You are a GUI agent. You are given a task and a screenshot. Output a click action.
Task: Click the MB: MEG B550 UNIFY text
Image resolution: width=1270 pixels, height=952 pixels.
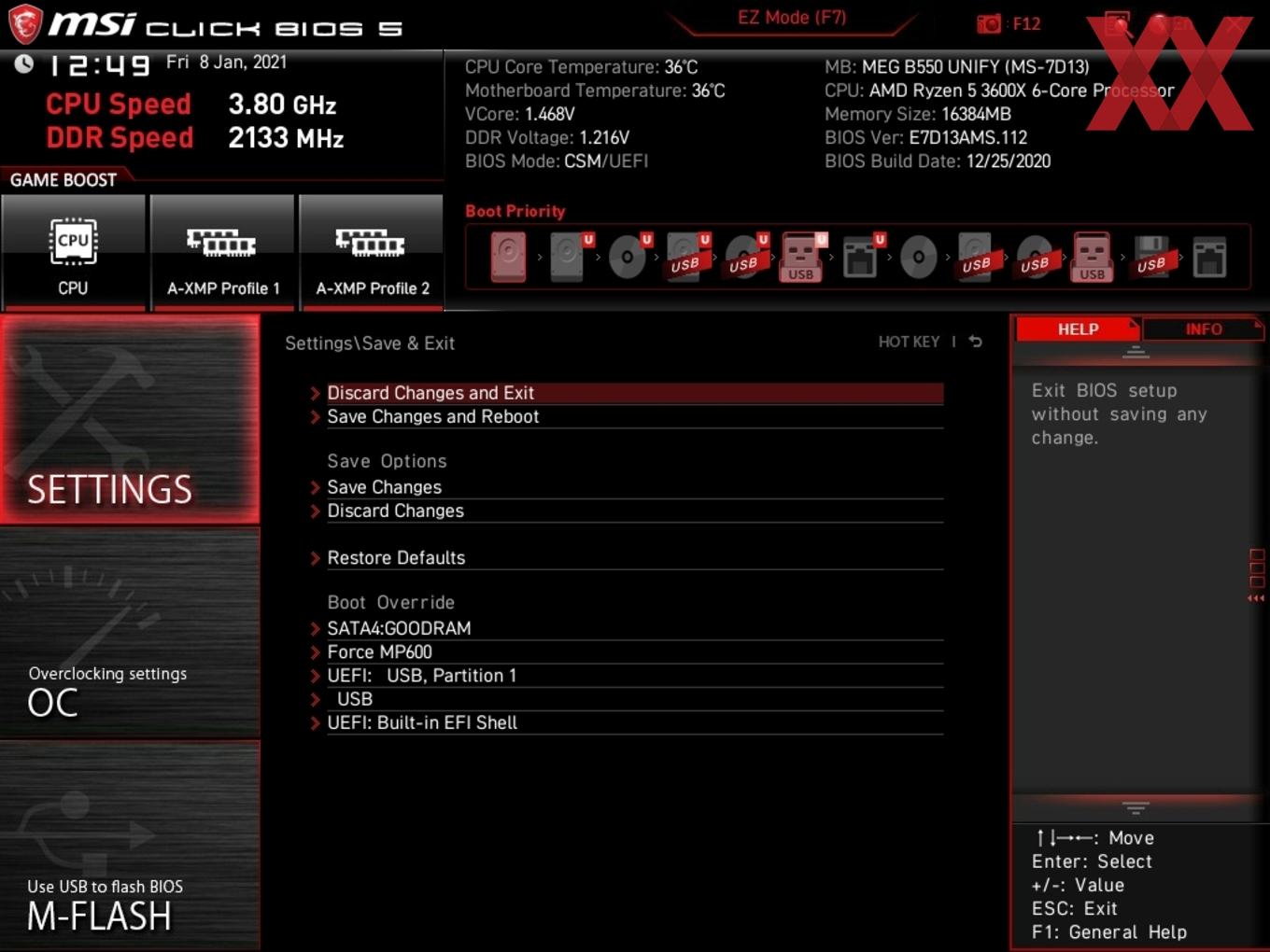(x=957, y=66)
